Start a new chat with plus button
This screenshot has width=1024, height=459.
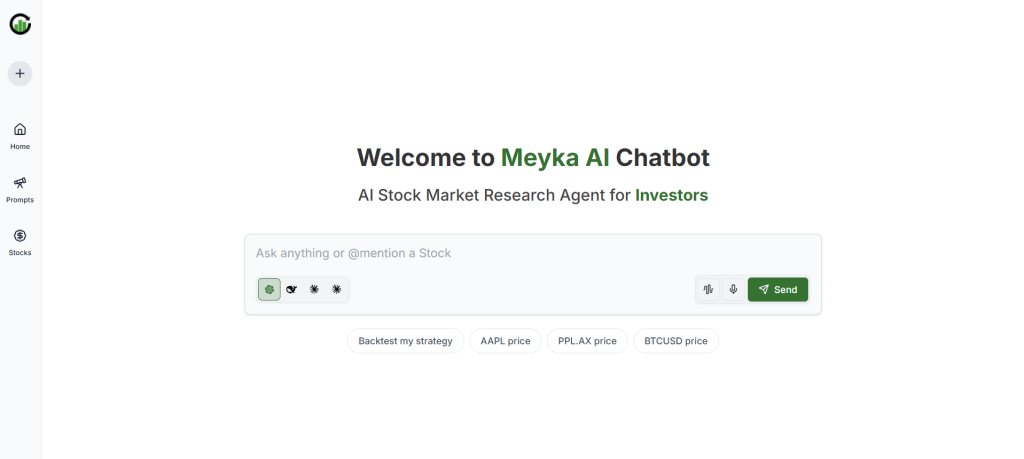click(20, 73)
